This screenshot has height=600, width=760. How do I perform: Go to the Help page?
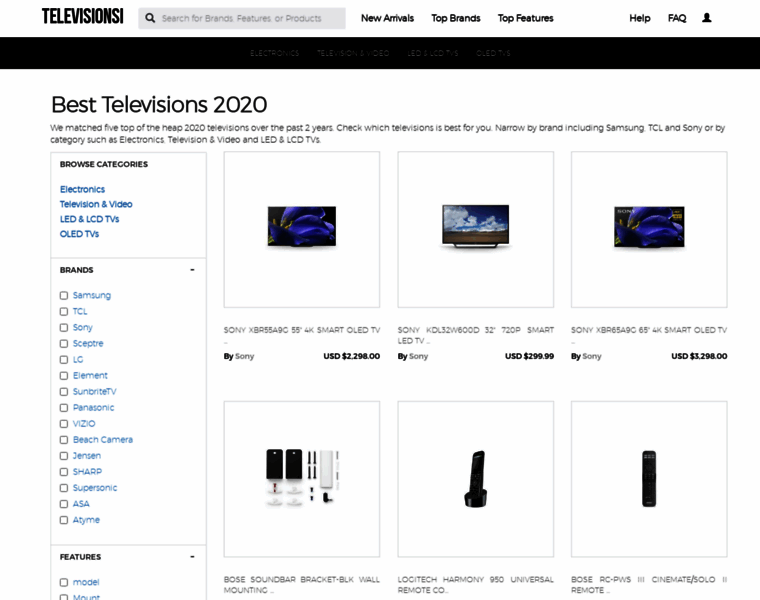click(639, 18)
